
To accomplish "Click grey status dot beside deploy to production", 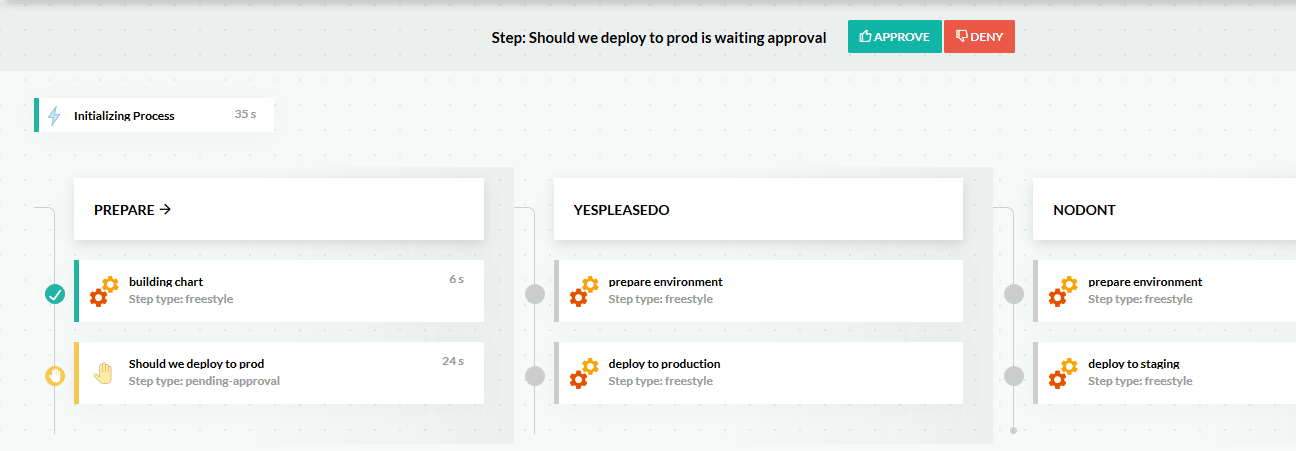I will coord(535,376).
